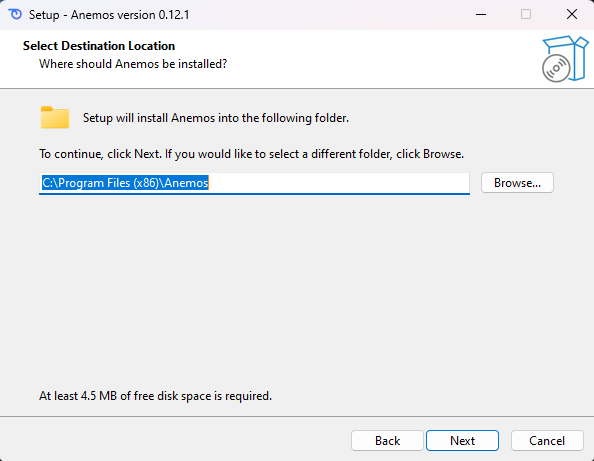The image size is (594, 461).
Task: Click the 'To continue, click Next' instruction text
Action: point(252,154)
